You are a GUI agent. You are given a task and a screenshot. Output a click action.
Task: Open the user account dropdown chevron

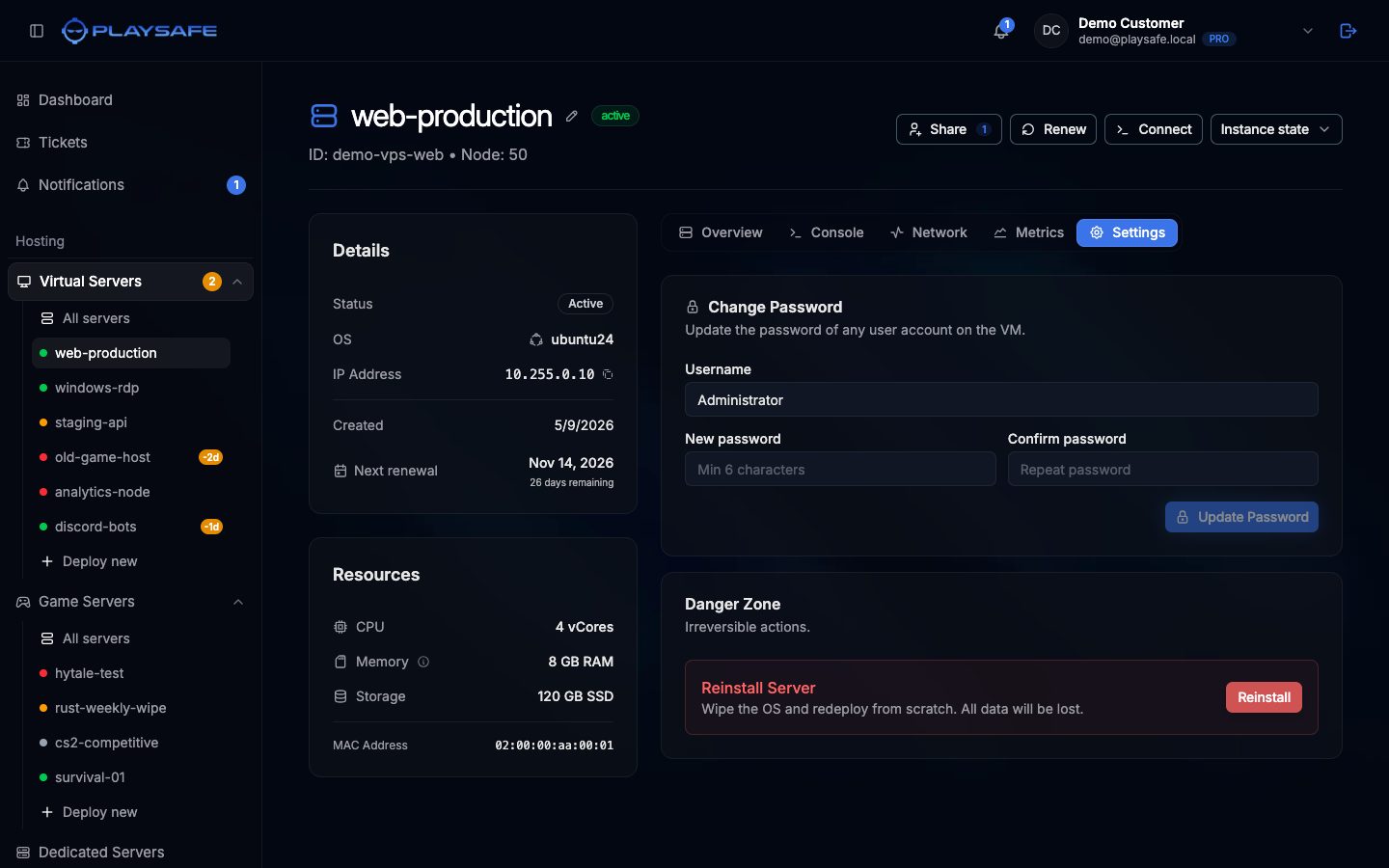tap(1308, 31)
